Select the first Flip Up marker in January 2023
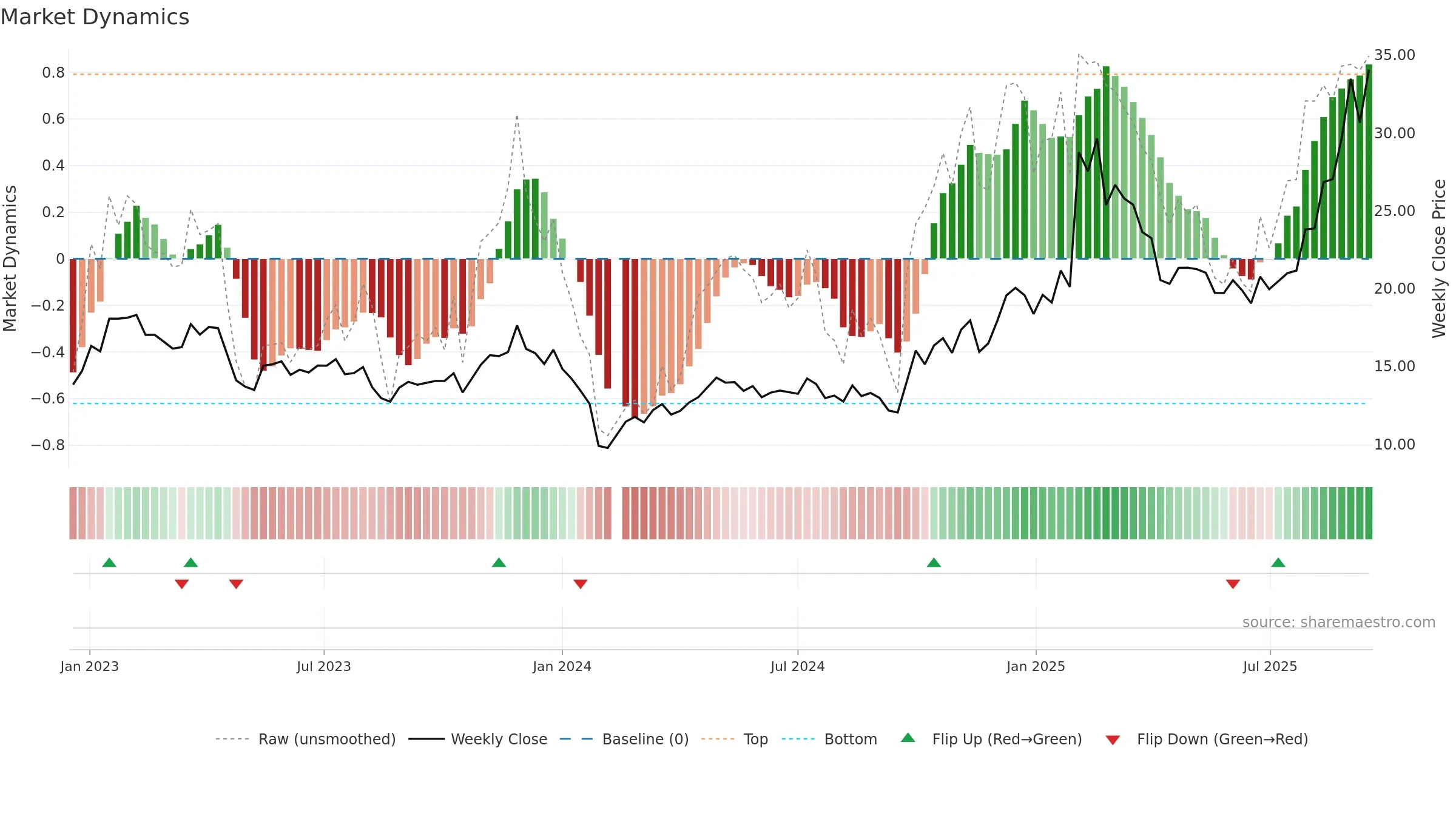The width and height of the screenshot is (1456, 819). pyautogui.click(x=109, y=562)
